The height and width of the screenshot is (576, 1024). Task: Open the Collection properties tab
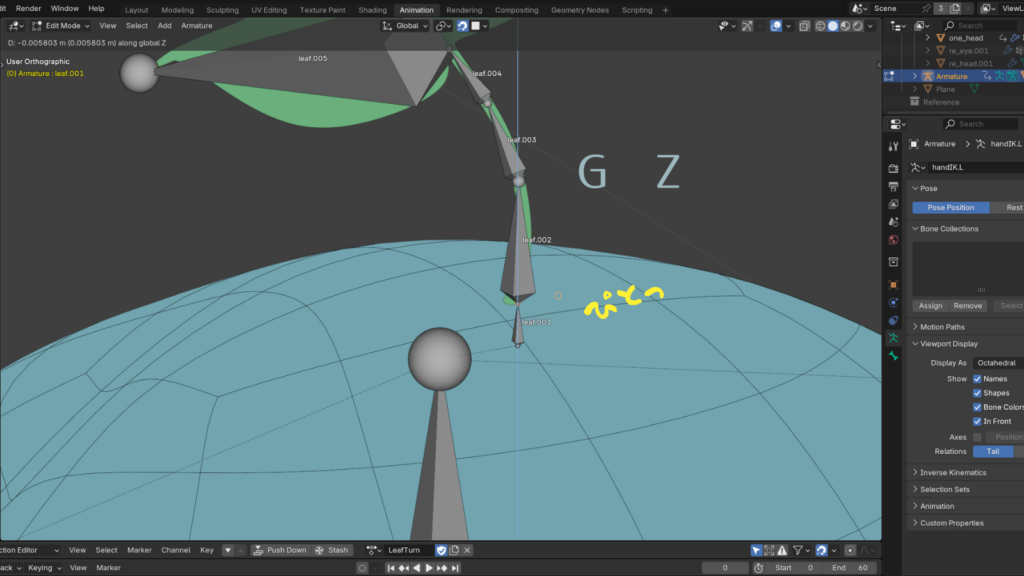coord(893,262)
